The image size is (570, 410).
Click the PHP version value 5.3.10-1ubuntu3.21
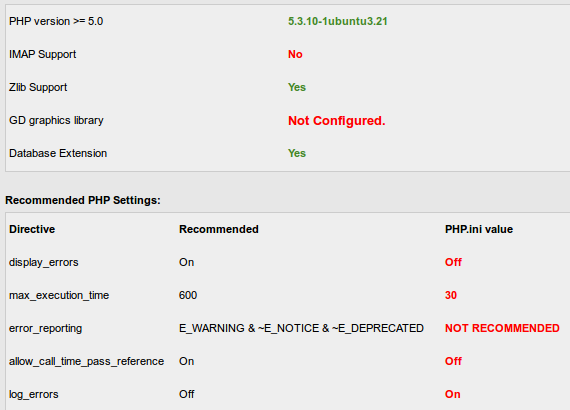[x=338, y=21]
